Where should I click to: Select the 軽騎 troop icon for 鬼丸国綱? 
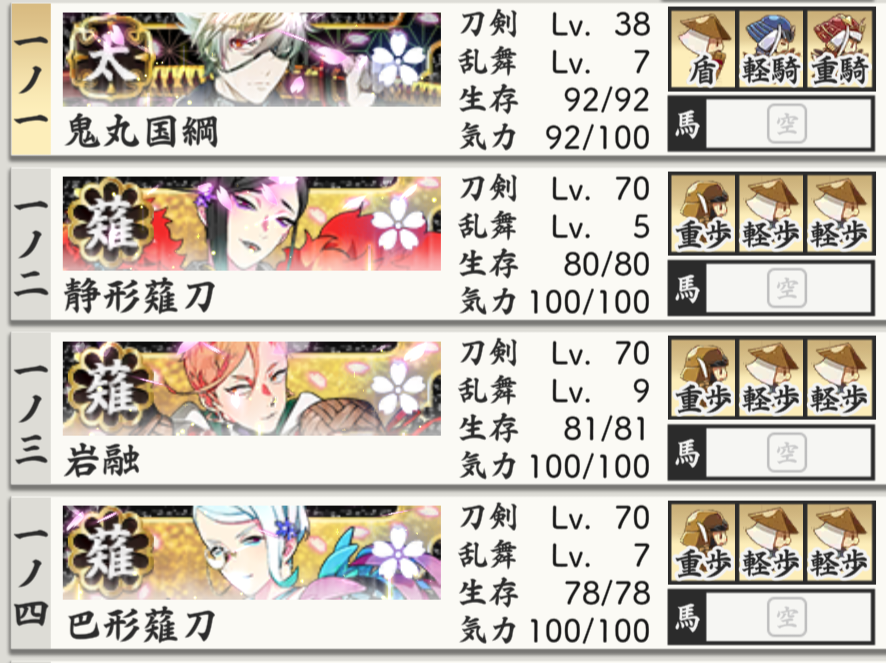pos(771,50)
